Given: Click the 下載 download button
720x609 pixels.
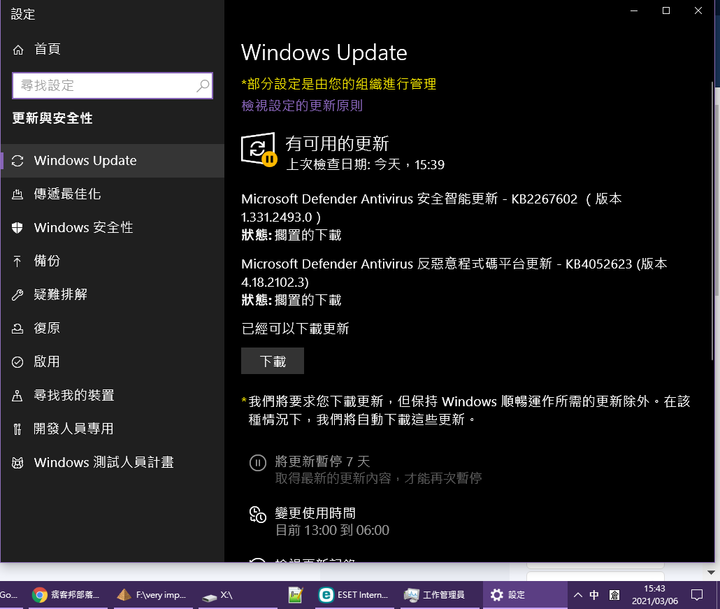Looking at the screenshot, I should [x=272, y=361].
